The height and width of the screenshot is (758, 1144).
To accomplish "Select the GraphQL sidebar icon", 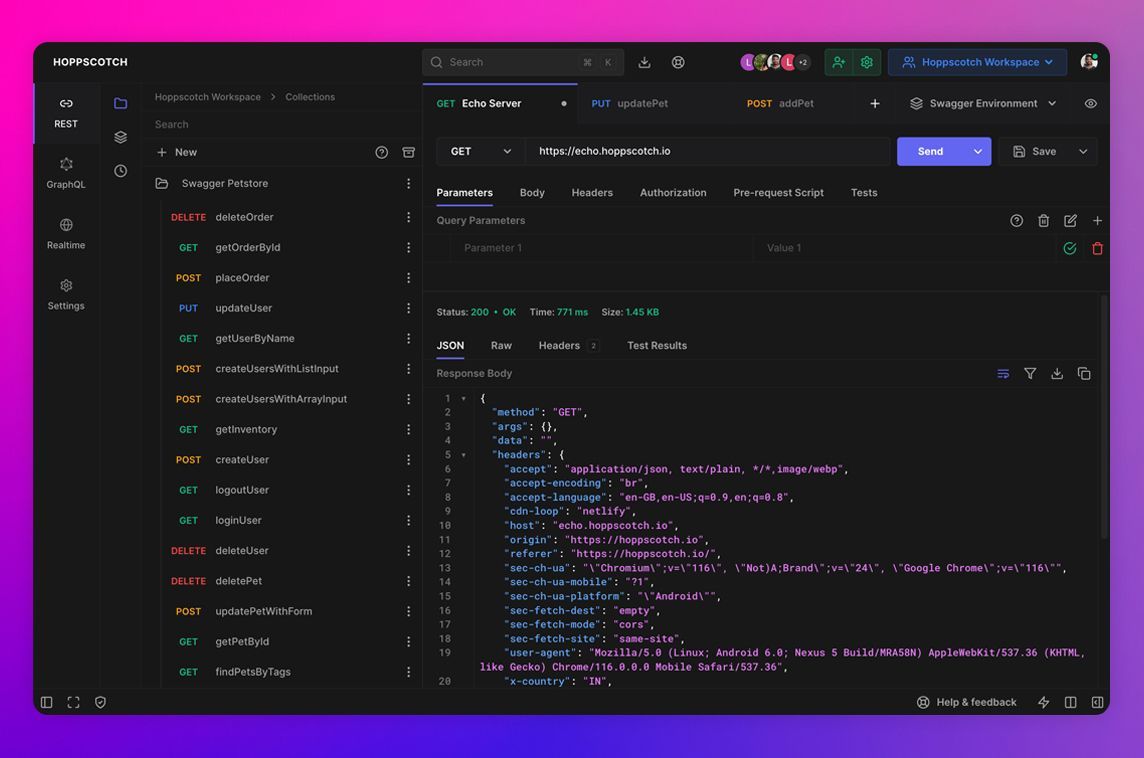I will coord(65,172).
